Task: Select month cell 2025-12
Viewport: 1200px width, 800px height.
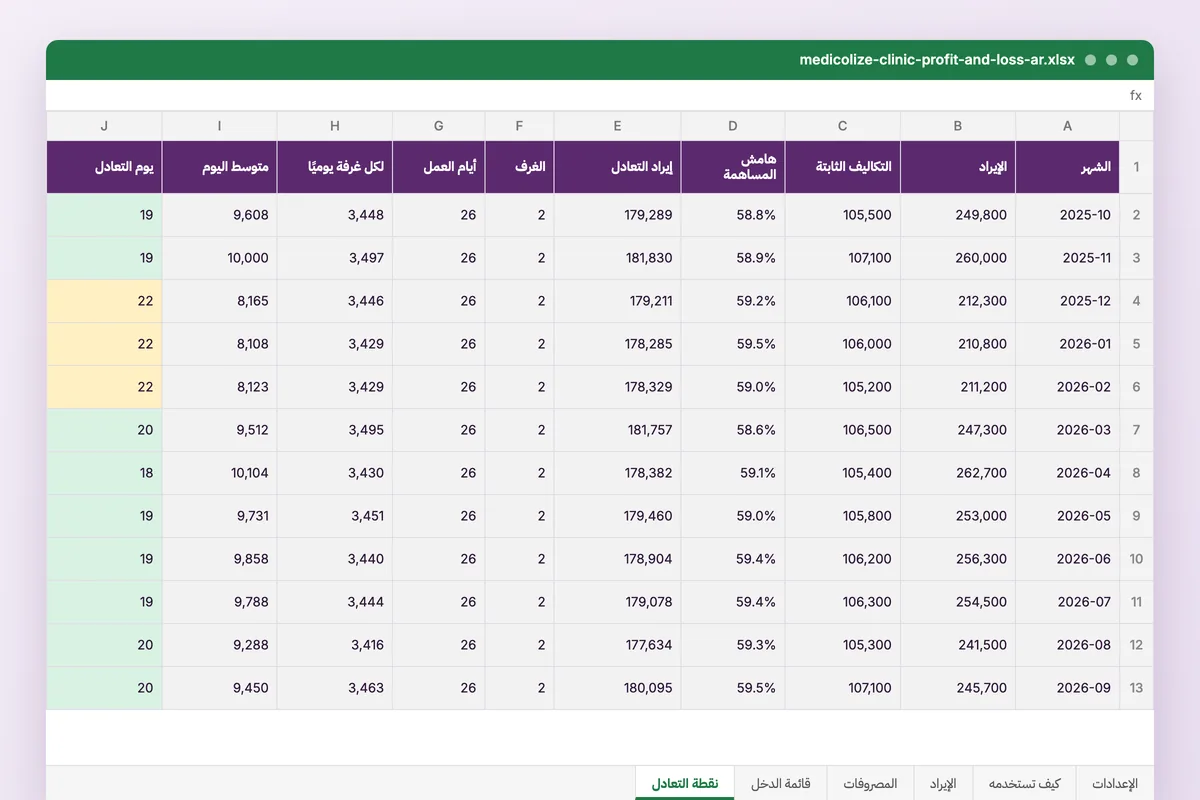Action: (x=1067, y=301)
